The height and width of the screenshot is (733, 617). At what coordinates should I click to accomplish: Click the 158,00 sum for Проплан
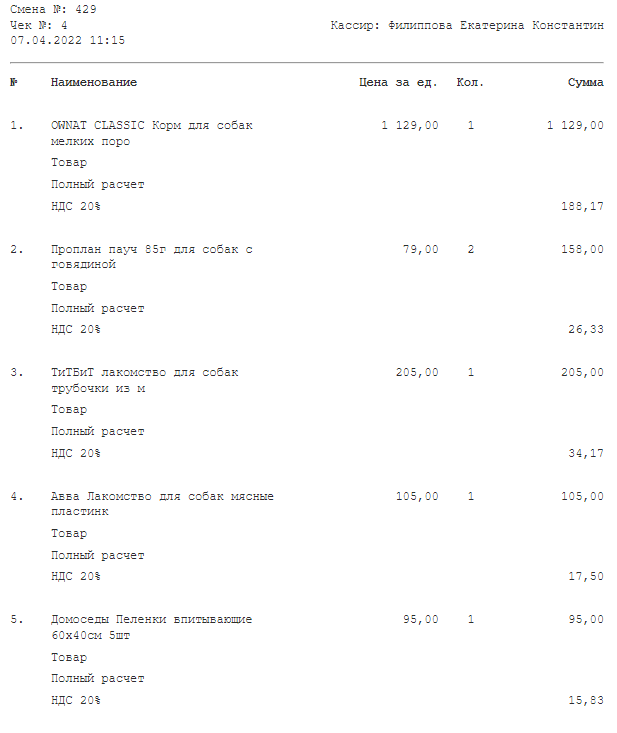click(582, 249)
